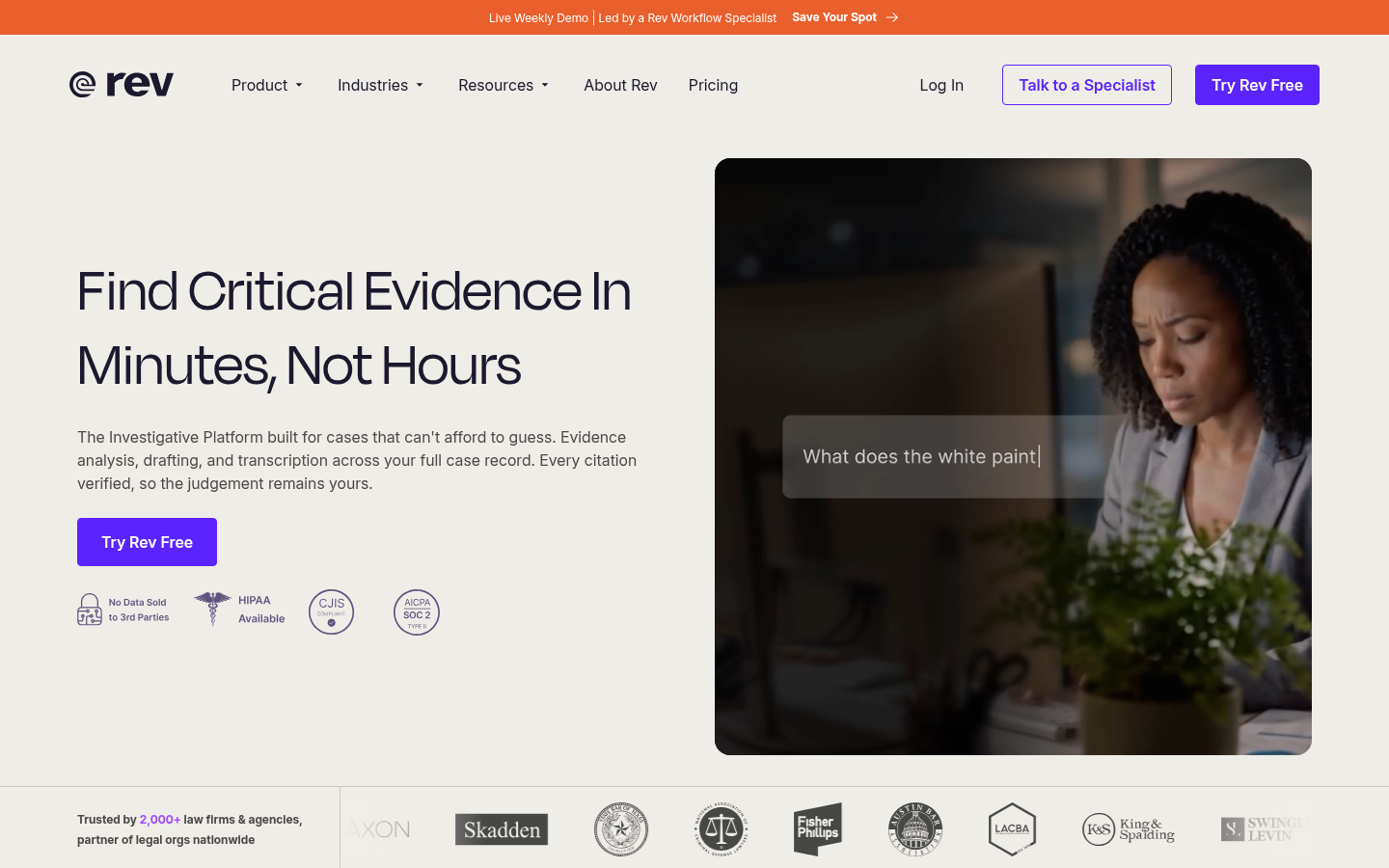Click the Fisher Phillips logo
Image resolution: width=1389 pixels, height=868 pixels.
coord(818,829)
